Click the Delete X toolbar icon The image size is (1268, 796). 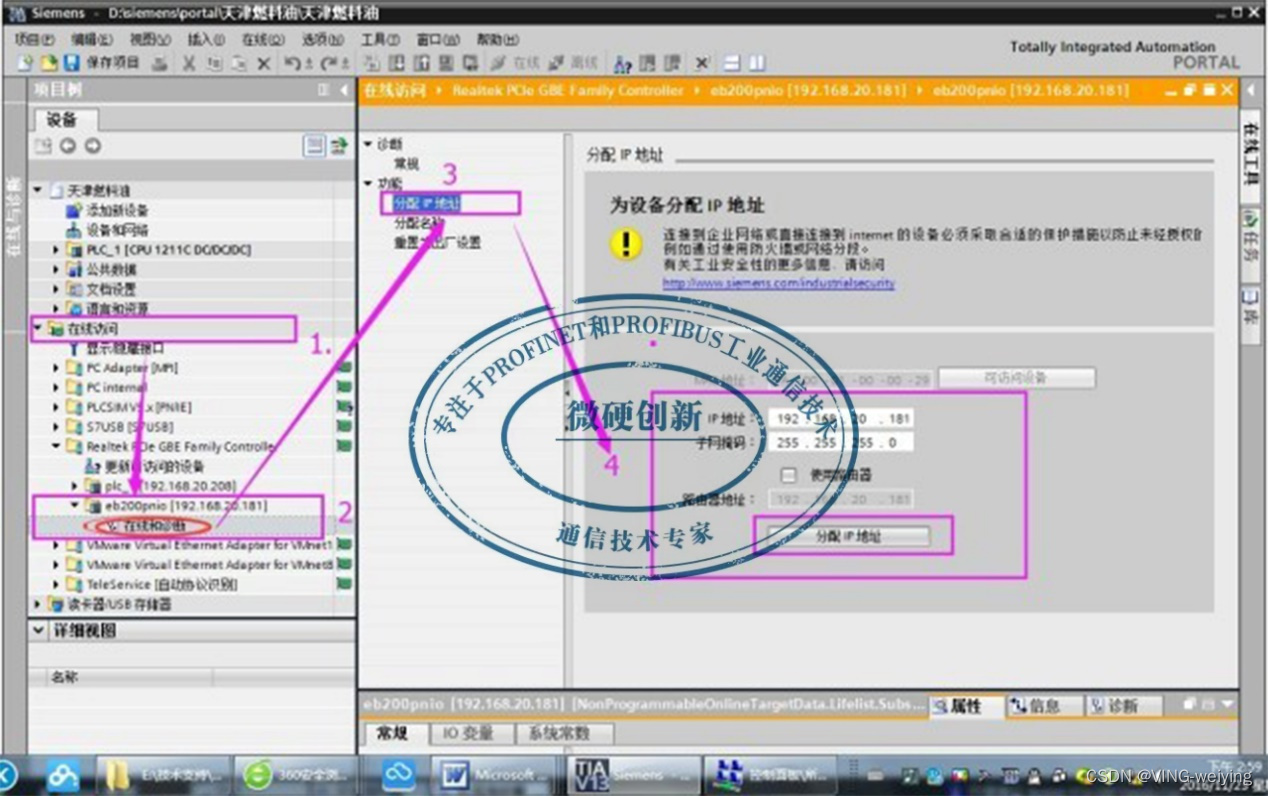click(x=264, y=63)
